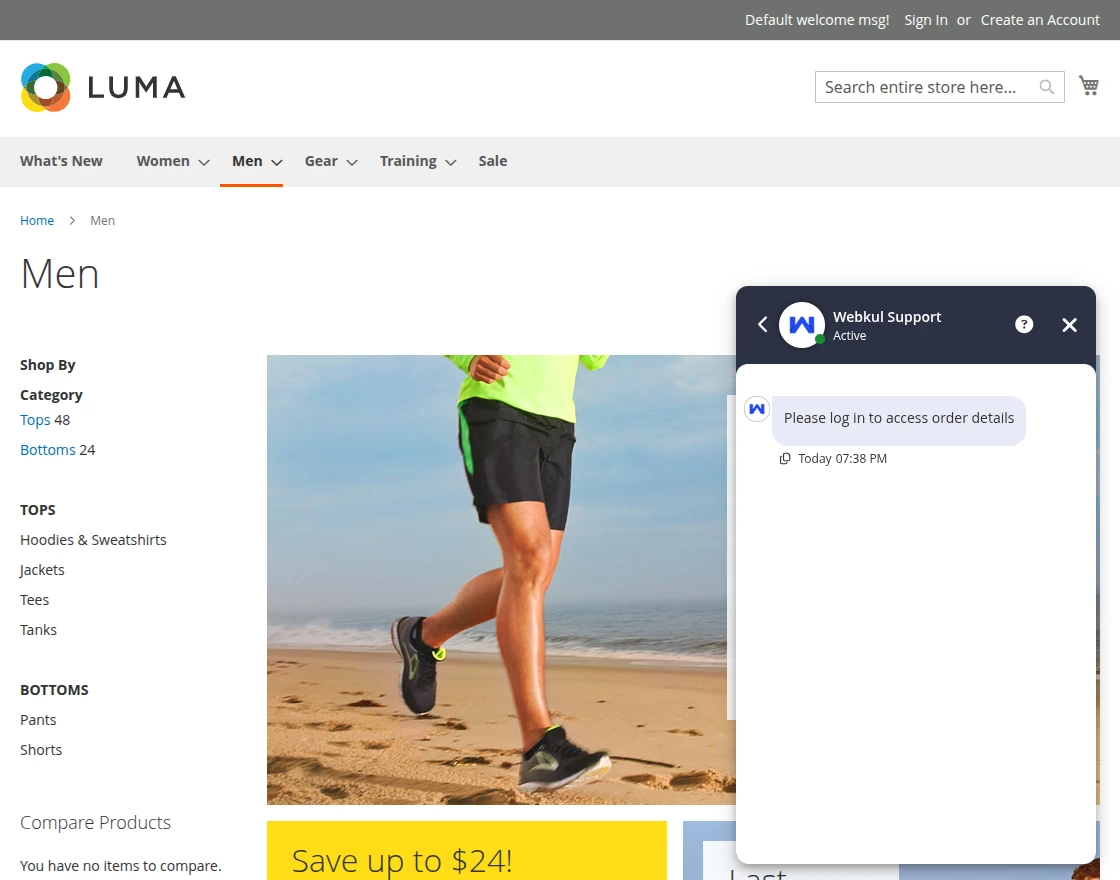Expand the Women menu chevron
The width and height of the screenshot is (1120, 880).
point(204,162)
